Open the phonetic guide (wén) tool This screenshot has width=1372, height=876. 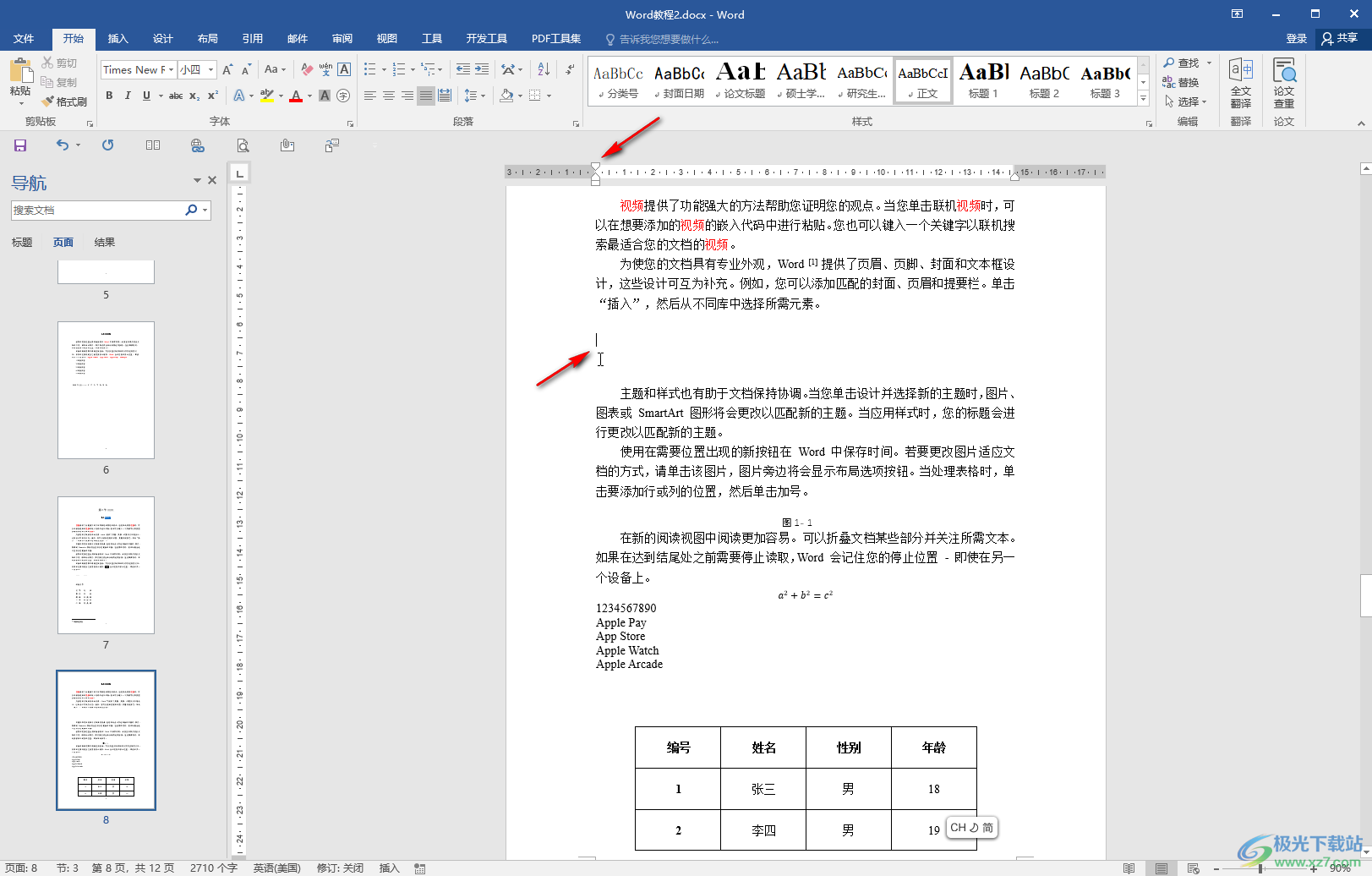(x=325, y=69)
